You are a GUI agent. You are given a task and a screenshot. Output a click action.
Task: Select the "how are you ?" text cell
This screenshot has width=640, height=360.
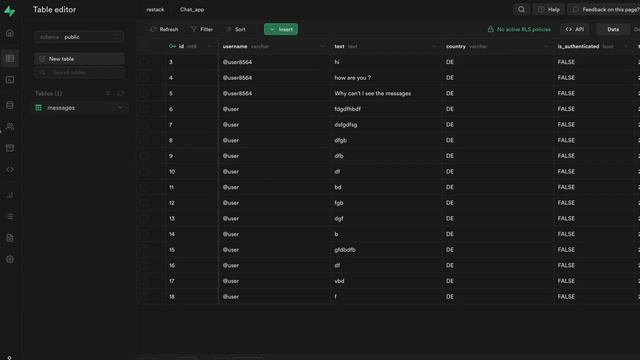pos(386,78)
